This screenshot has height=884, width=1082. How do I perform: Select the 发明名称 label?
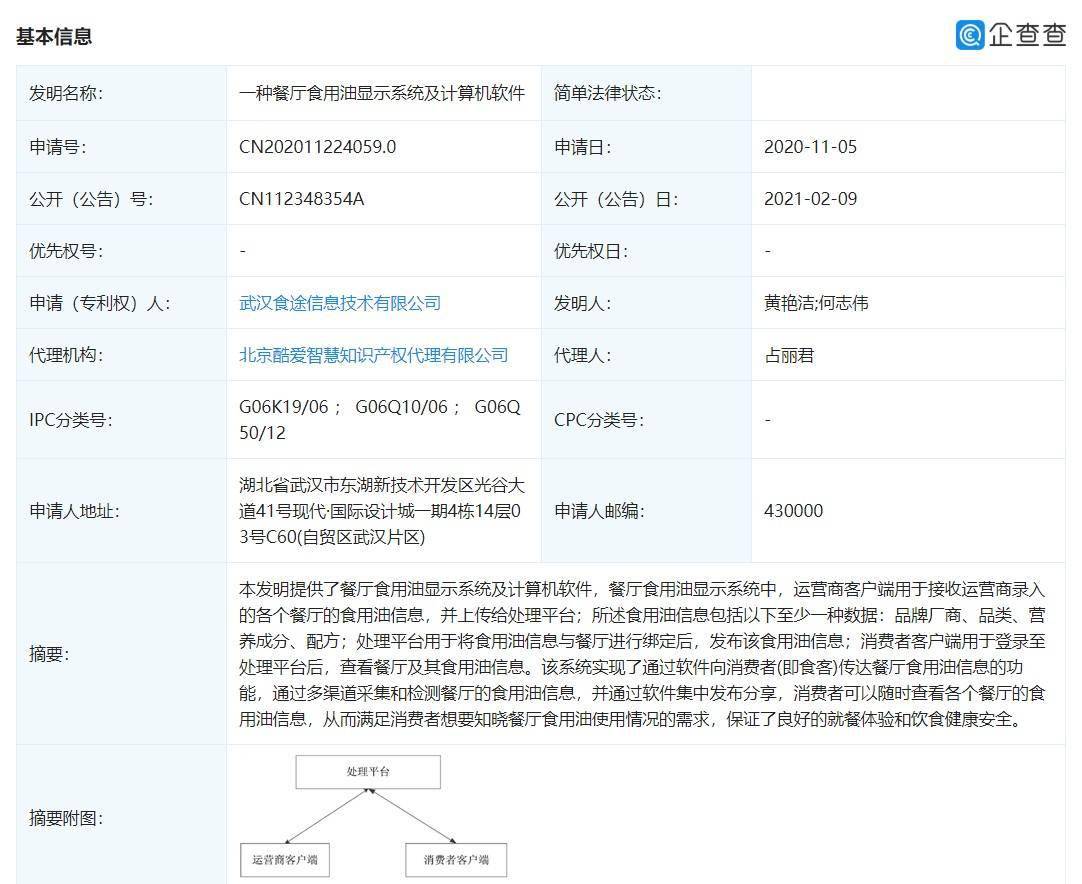[x=66, y=93]
